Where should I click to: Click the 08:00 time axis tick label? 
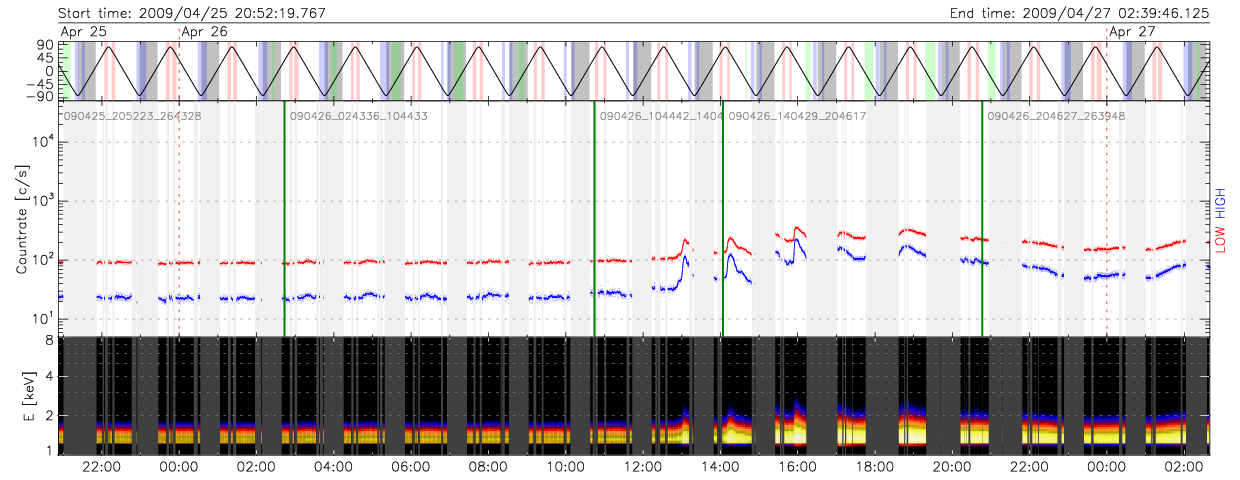pyautogui.click(x=488, y=467)
